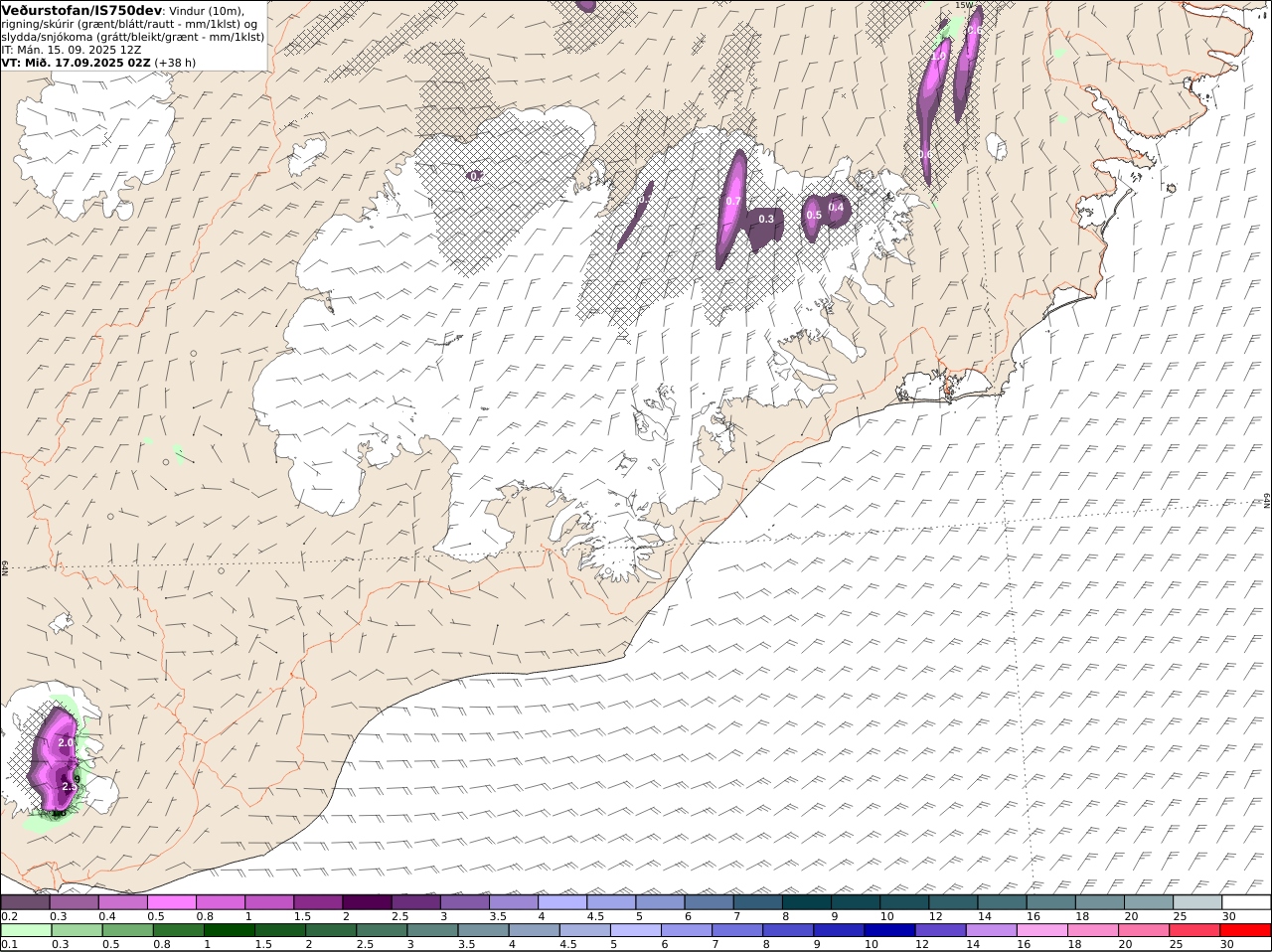Click the darkest purple 2–2.5 swatch in upper scale
Image resolution: width=1272 pixels, height=952 pixels.
[367, 902]
